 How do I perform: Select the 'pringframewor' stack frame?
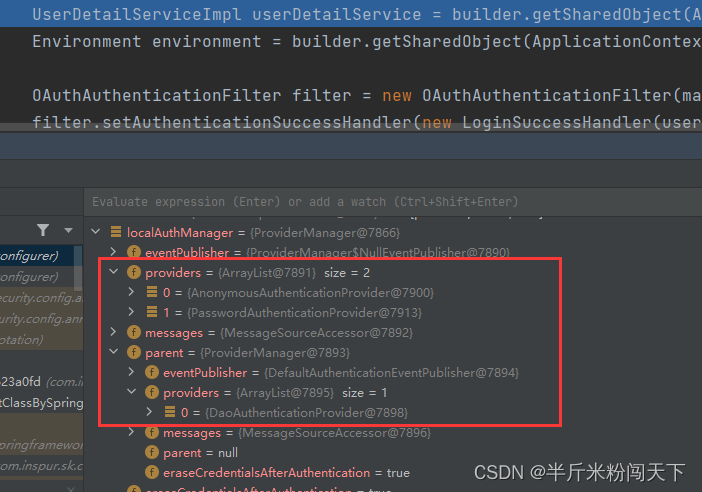click(x=41, y=445)
